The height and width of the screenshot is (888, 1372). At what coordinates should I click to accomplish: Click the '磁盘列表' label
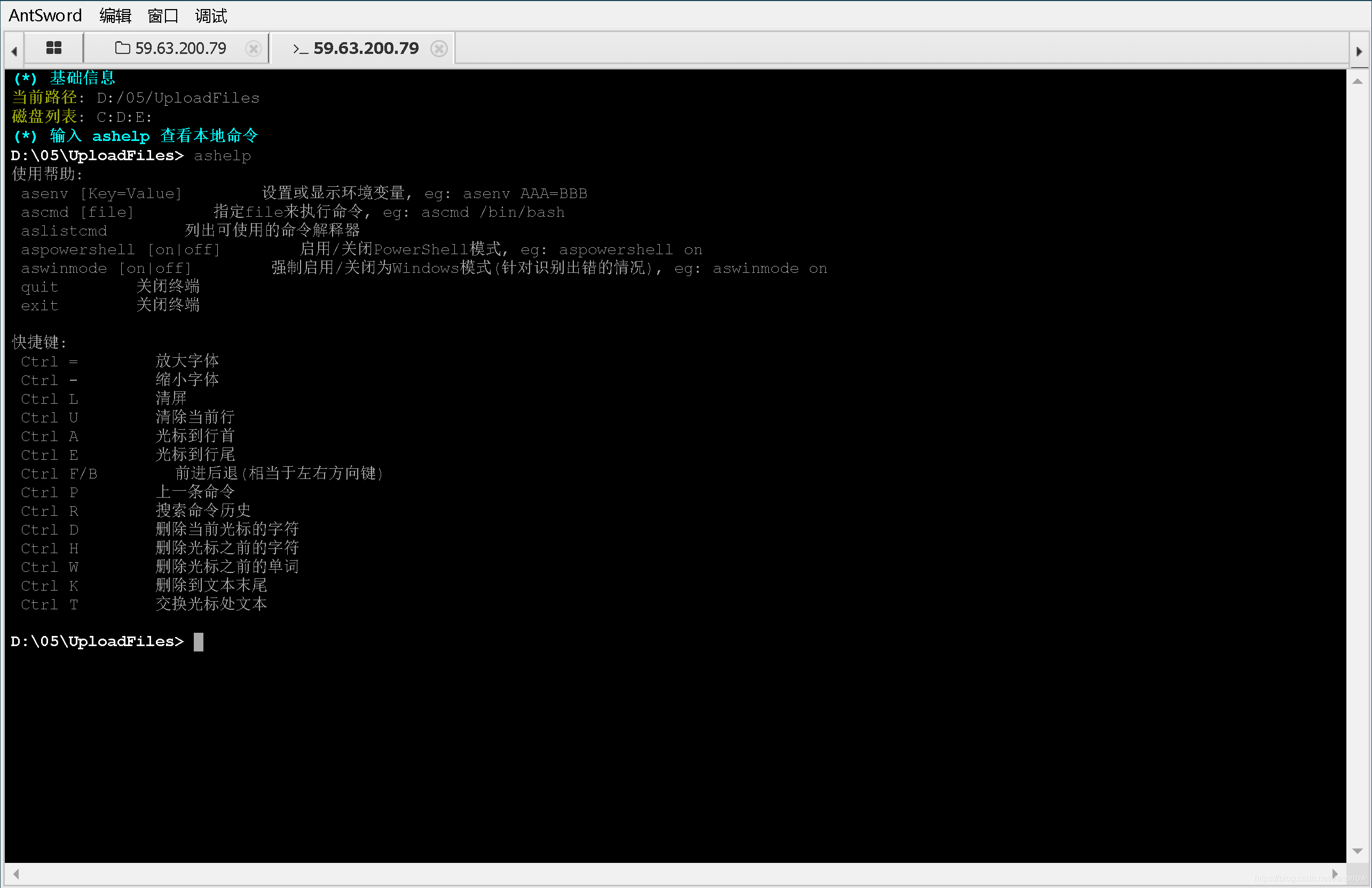(x=44, y=116)
